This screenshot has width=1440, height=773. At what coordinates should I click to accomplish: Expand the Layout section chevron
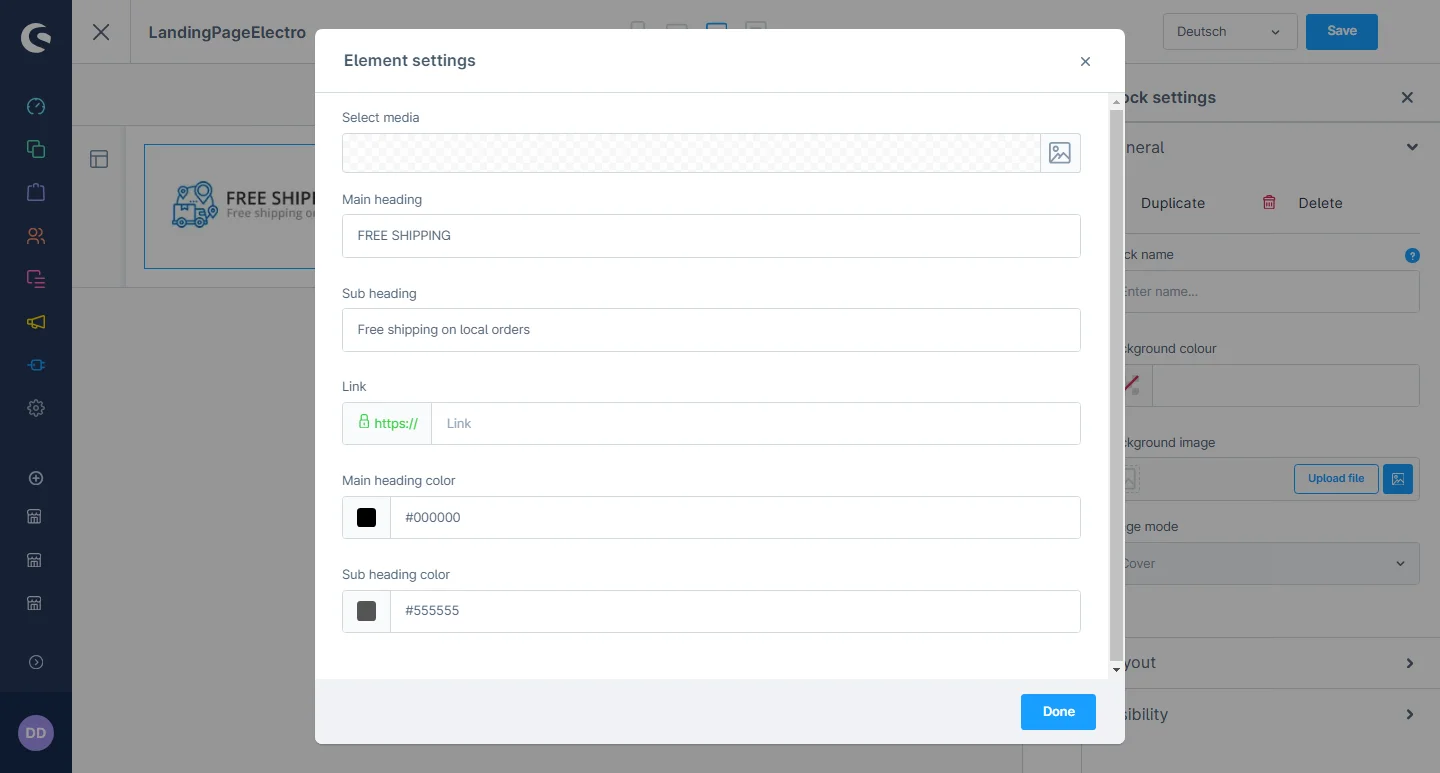point(1409,663)
